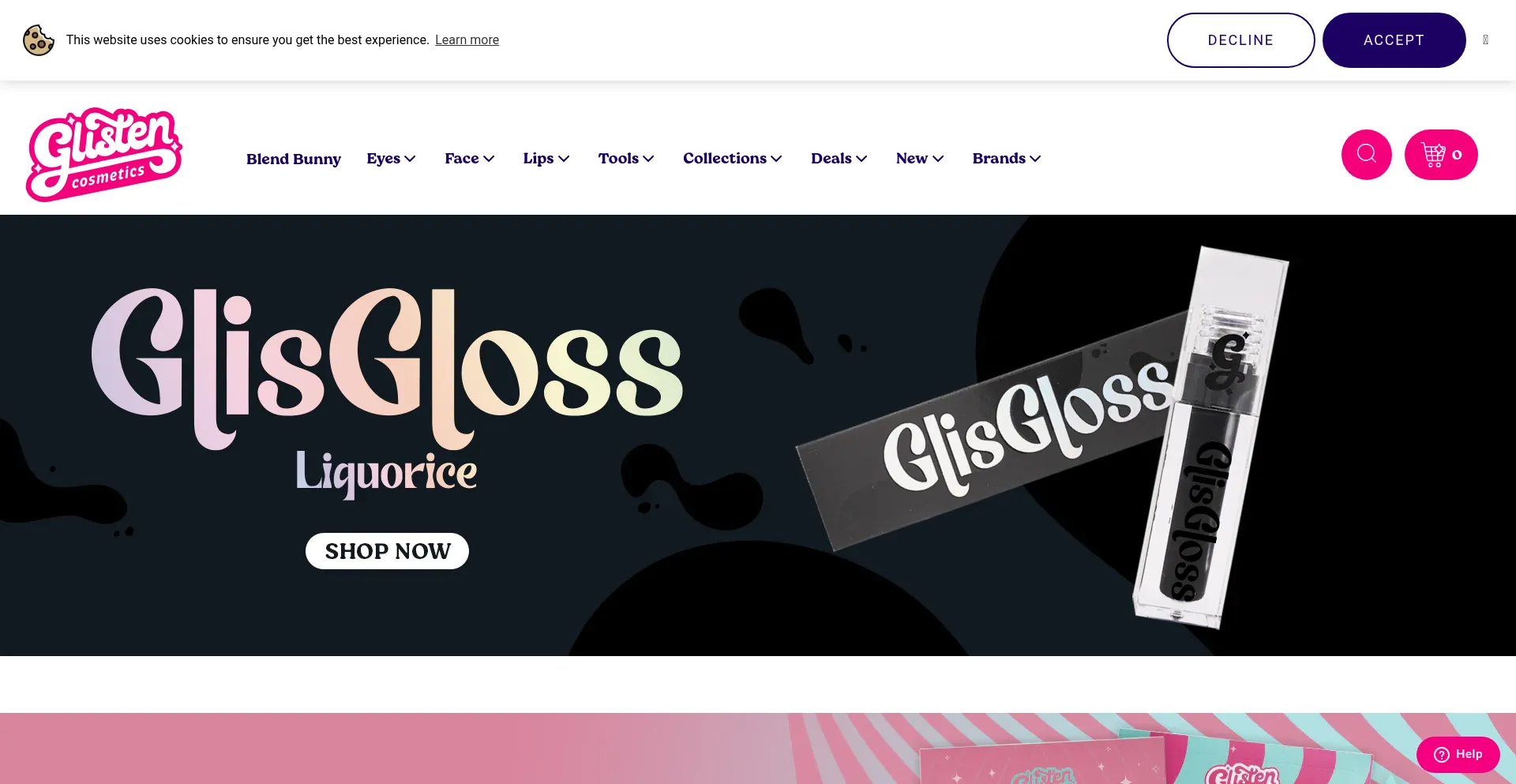Image resolution: width=1516 pixels, height=784 pixels.
Task: Click the GlisGloss Liquorice product image
Action: click(1042, 438)
